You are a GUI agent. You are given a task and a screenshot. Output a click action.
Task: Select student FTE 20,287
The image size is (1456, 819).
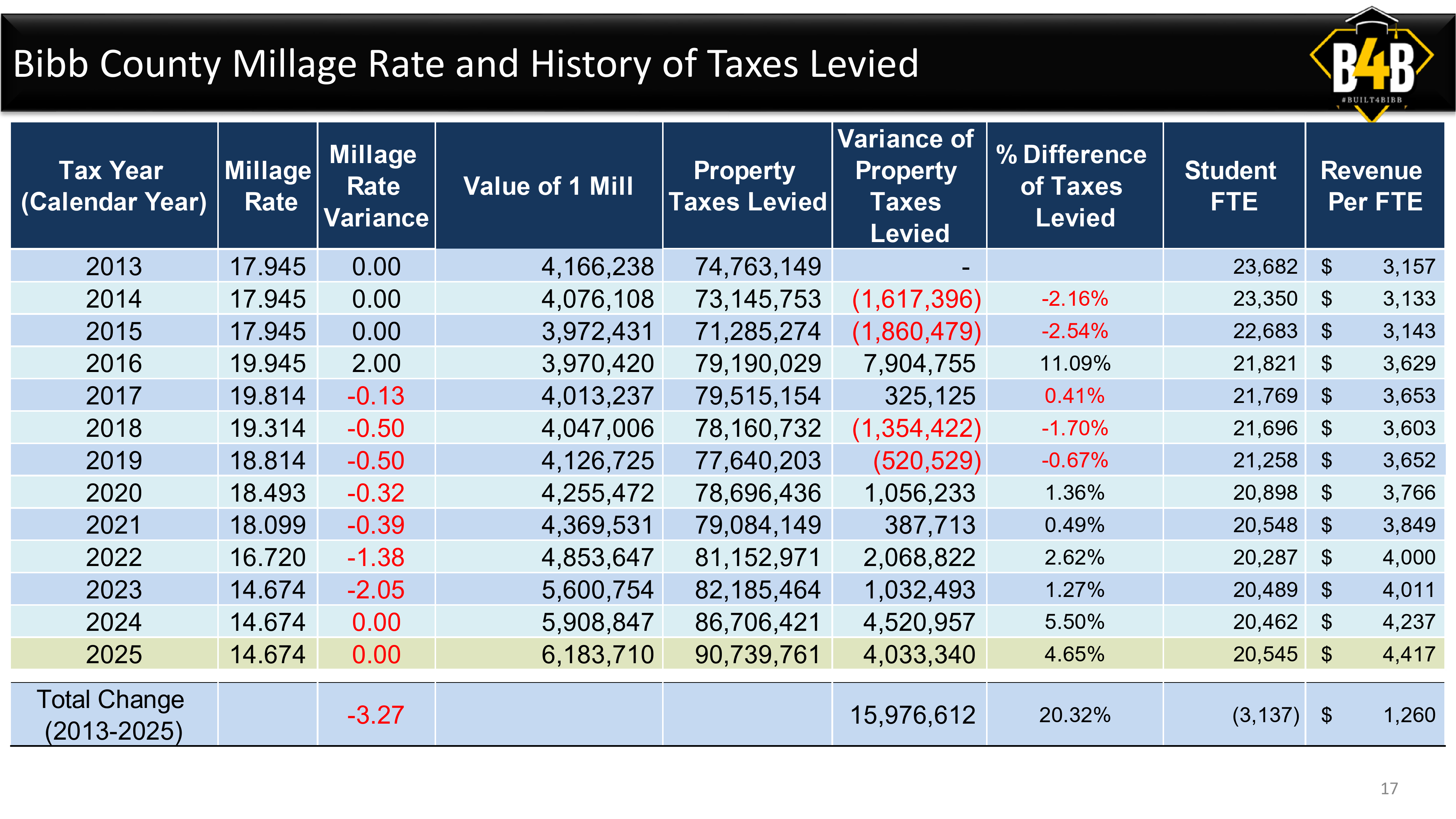pos(1265,557)
